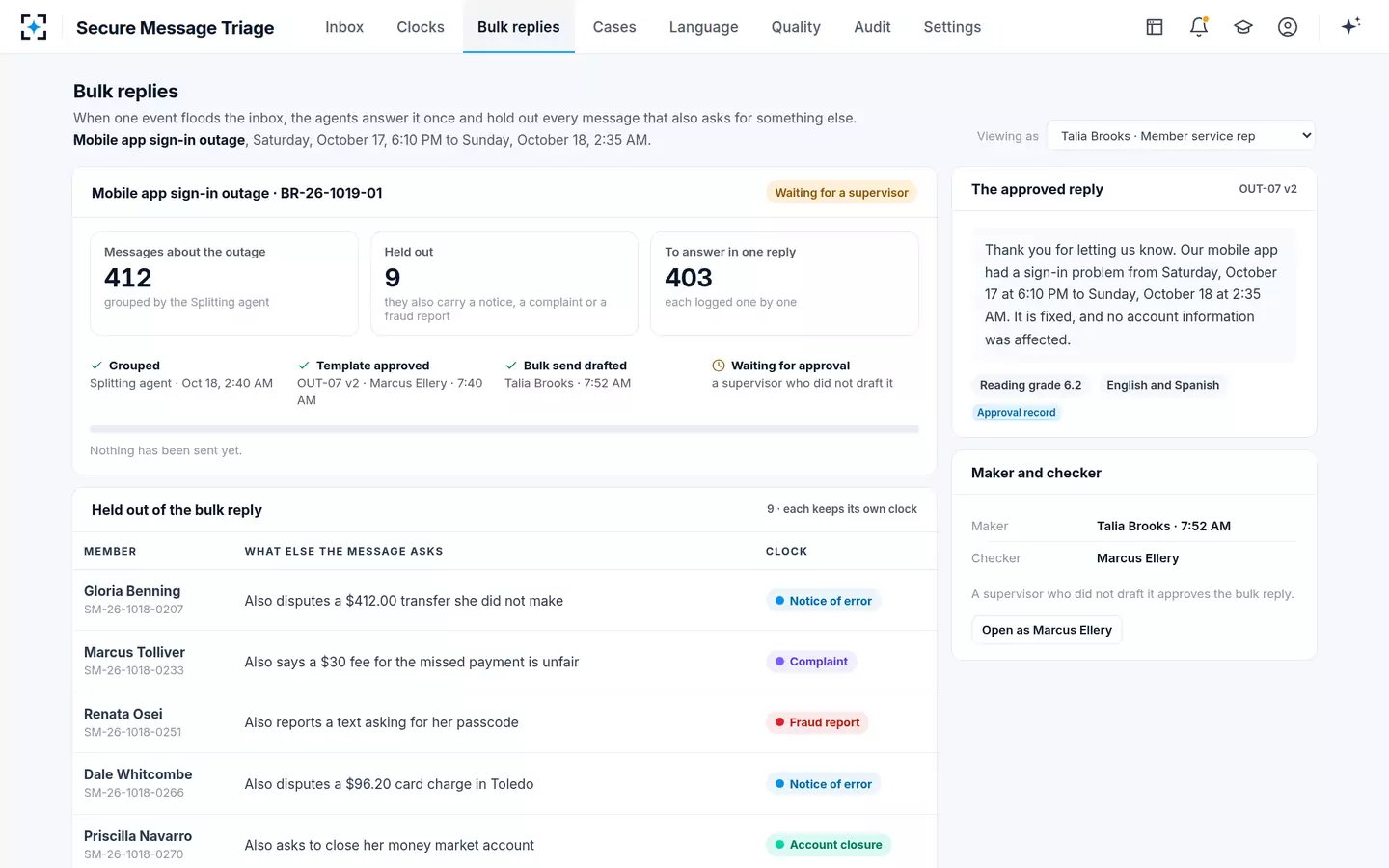Open the layout panel icon

[x=1155, y=27]
